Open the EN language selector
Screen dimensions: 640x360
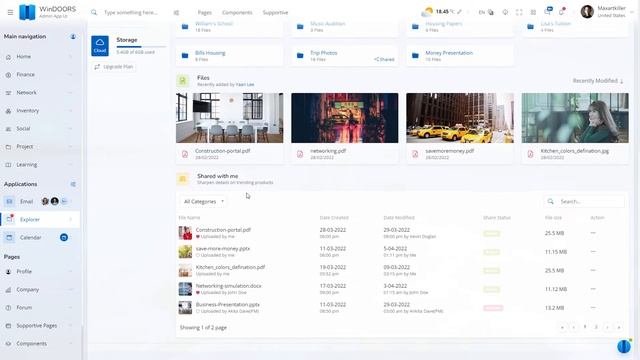click(x=486, y=13)
